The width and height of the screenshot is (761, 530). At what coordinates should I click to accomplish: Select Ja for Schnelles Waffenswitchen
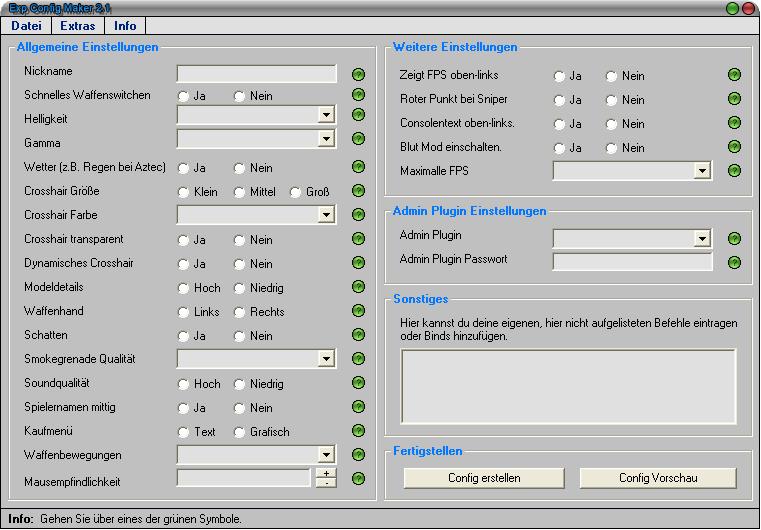click(x=184, y=96)
